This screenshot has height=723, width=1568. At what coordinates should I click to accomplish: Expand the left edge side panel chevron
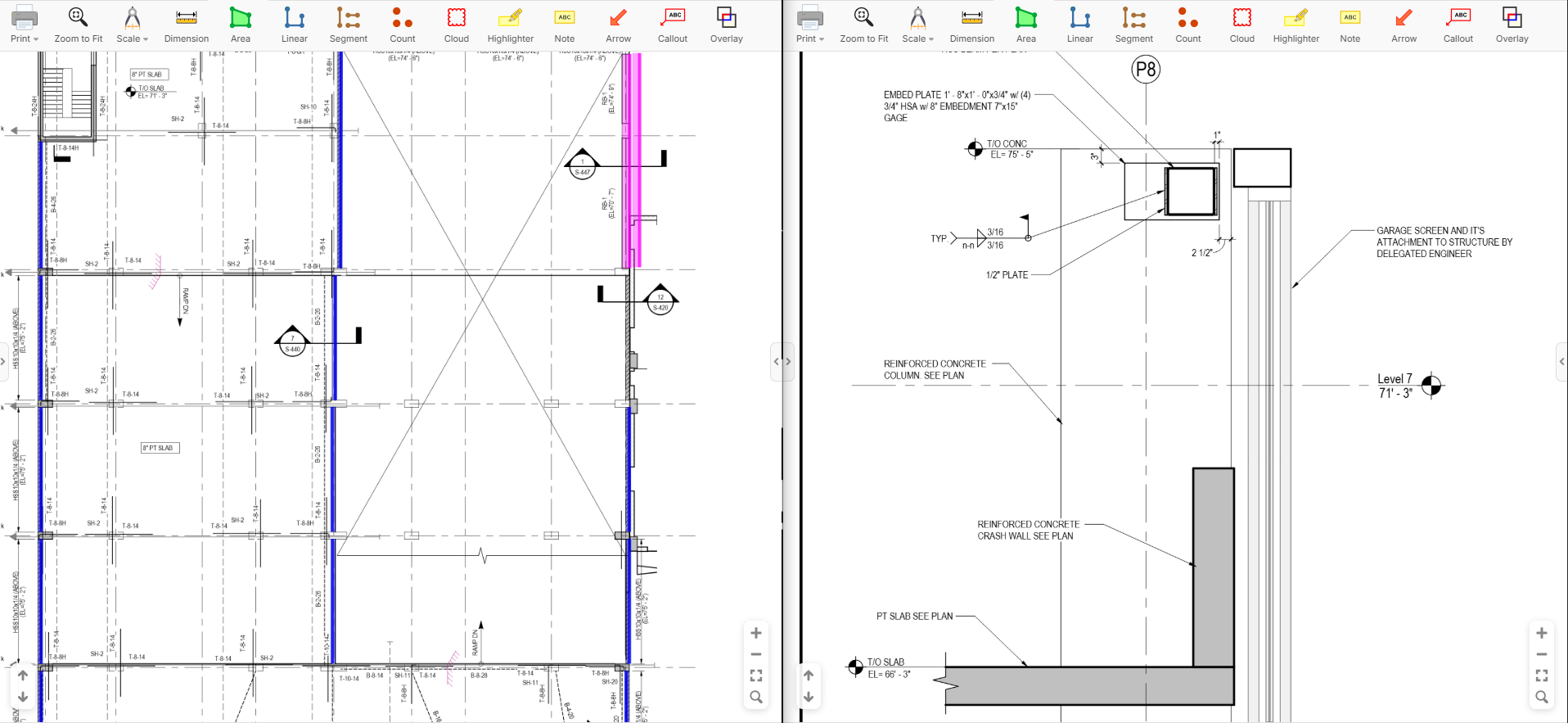(x=3, y=361)
